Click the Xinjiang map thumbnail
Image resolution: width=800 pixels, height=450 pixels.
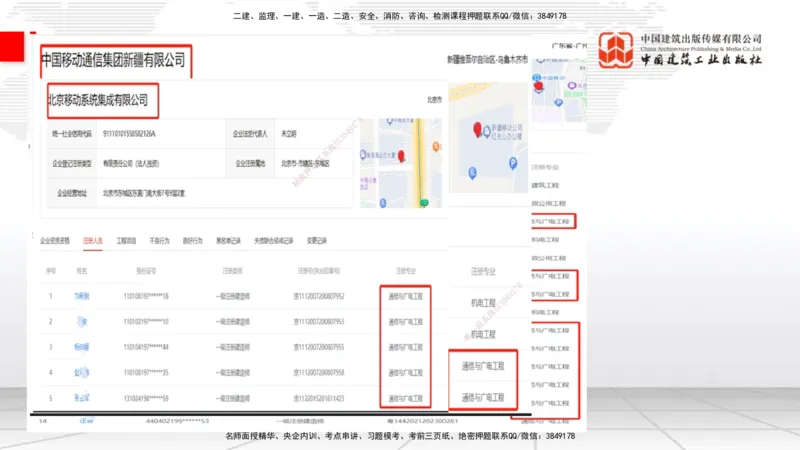click(488, 138)
